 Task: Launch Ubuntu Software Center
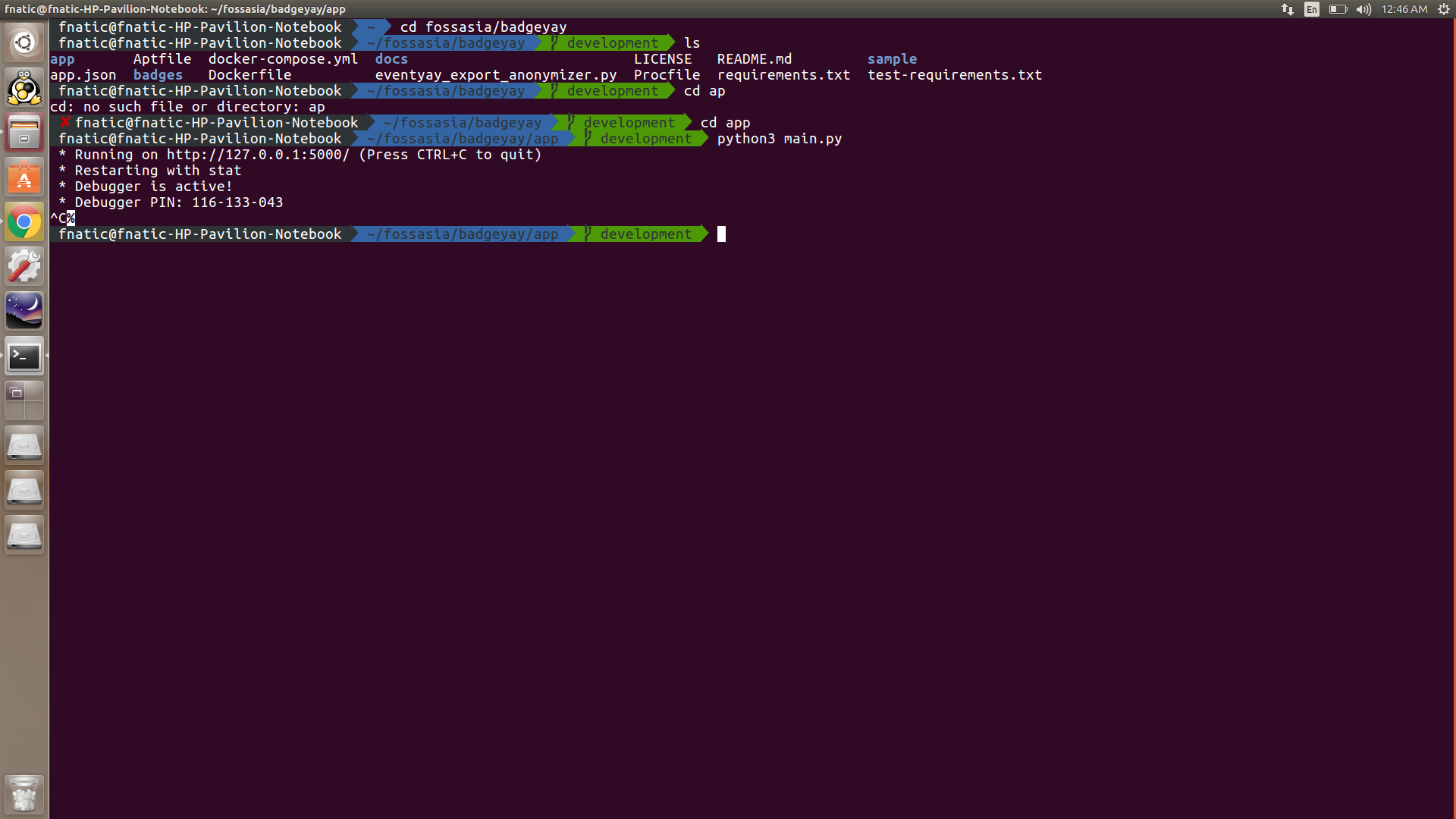pyautogui.click(x=24, y=177)
